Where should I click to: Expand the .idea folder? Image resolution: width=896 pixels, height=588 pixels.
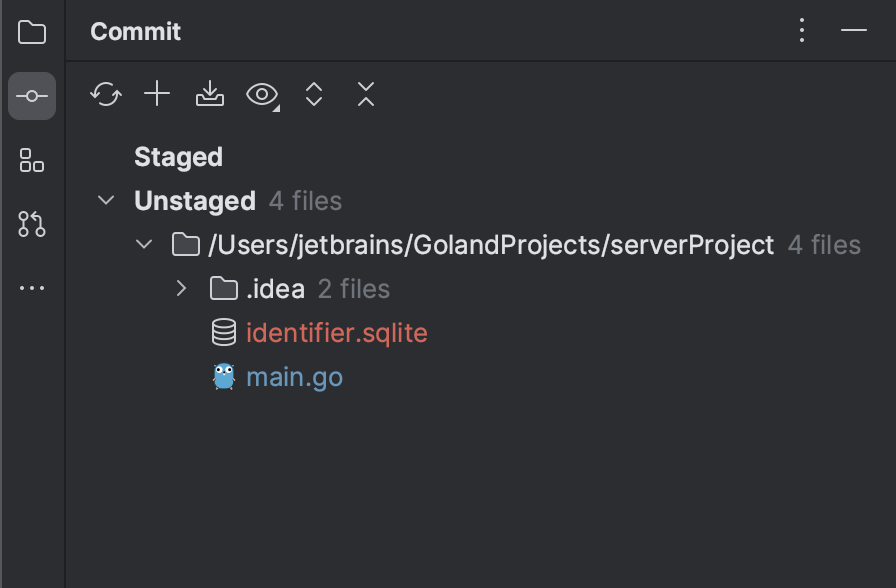(181, 288)
